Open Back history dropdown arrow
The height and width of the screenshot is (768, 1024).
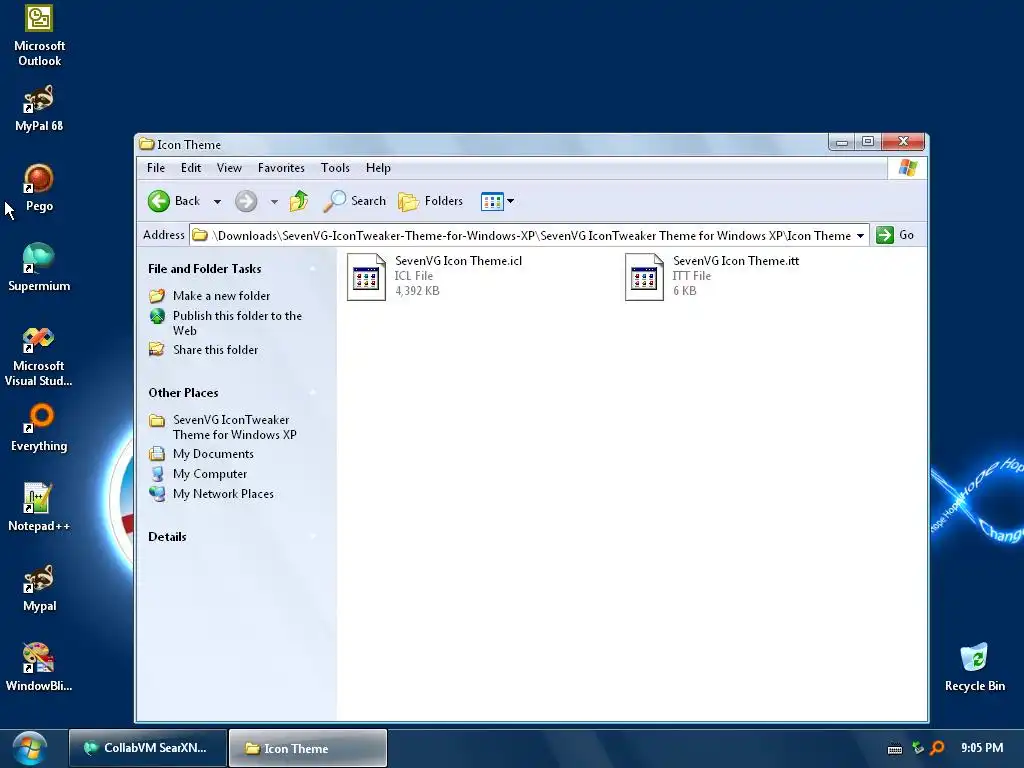pos(217,202)
